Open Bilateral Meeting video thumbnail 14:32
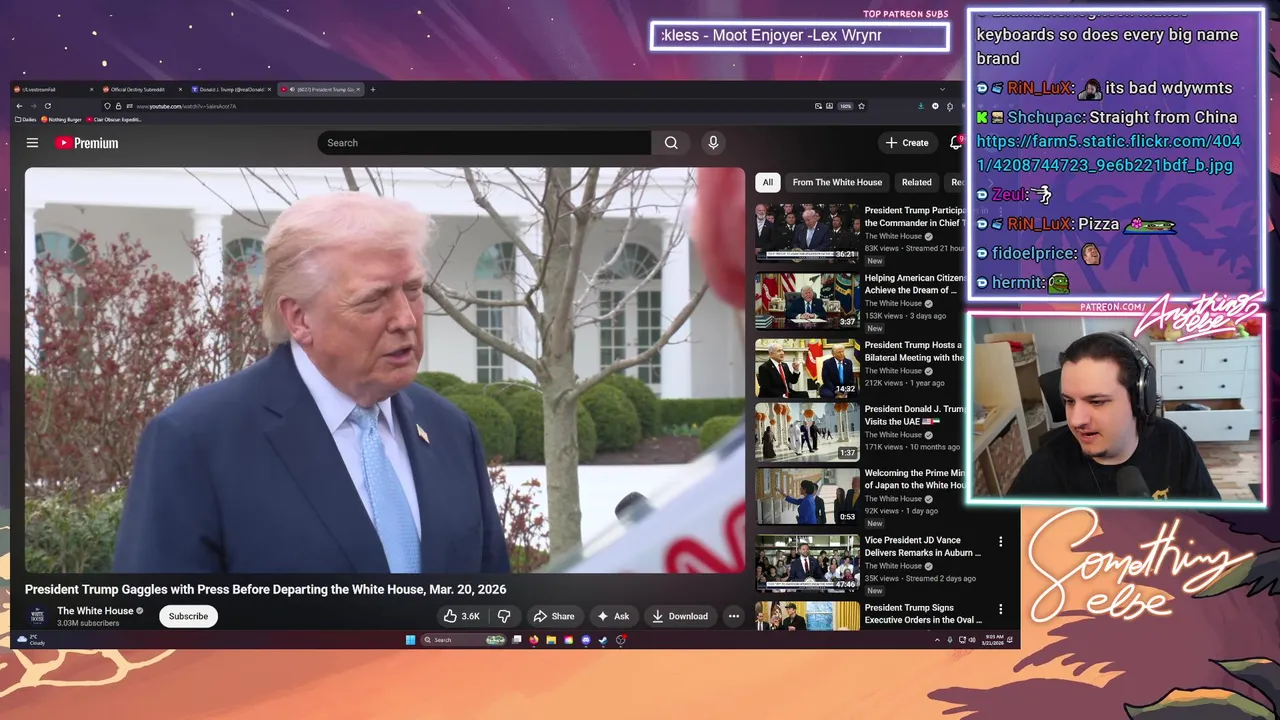Viewport: 1280px width, 720px height. coord(807,367)
